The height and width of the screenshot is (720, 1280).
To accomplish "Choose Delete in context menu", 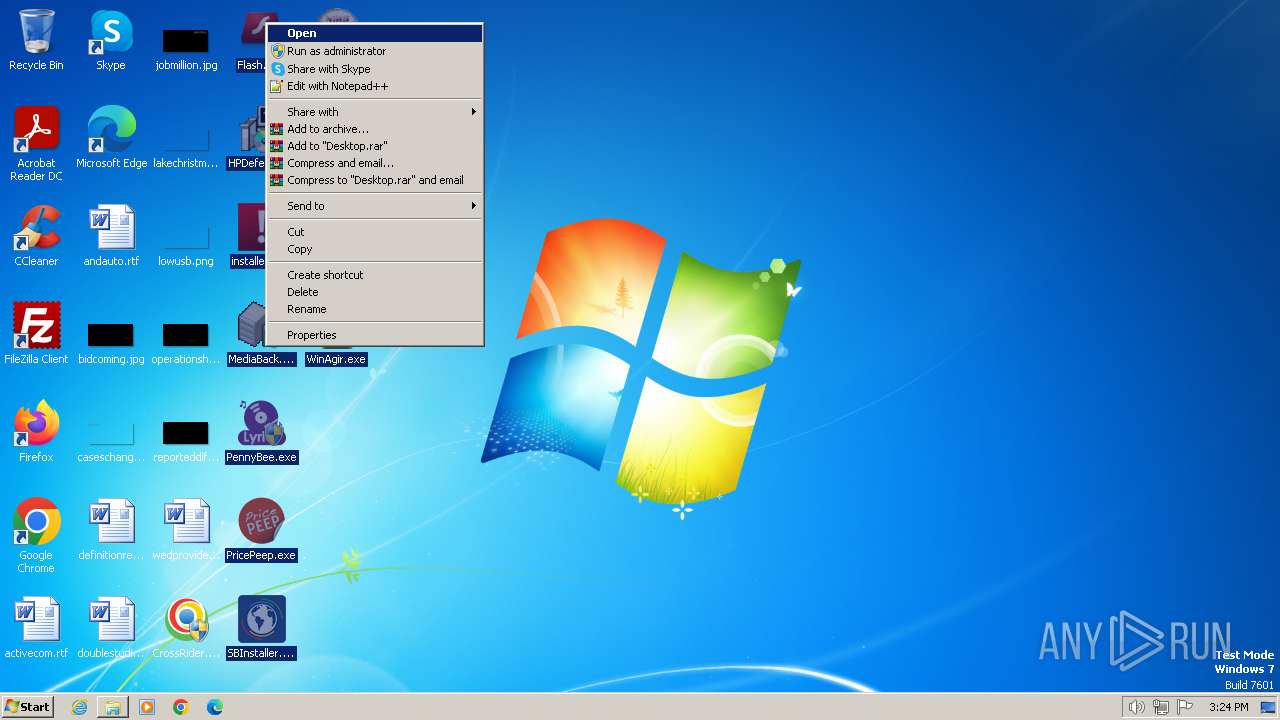I will tap(375, 292).
